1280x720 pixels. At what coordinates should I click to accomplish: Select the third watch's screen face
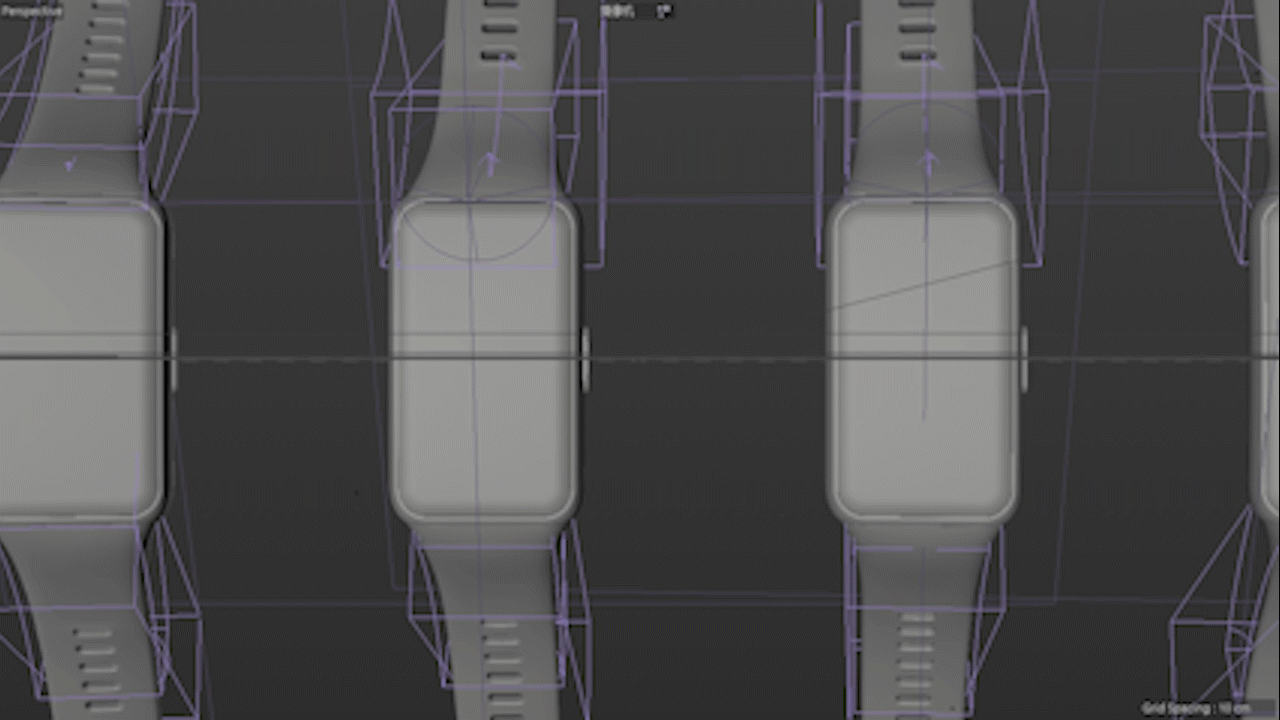922,359
